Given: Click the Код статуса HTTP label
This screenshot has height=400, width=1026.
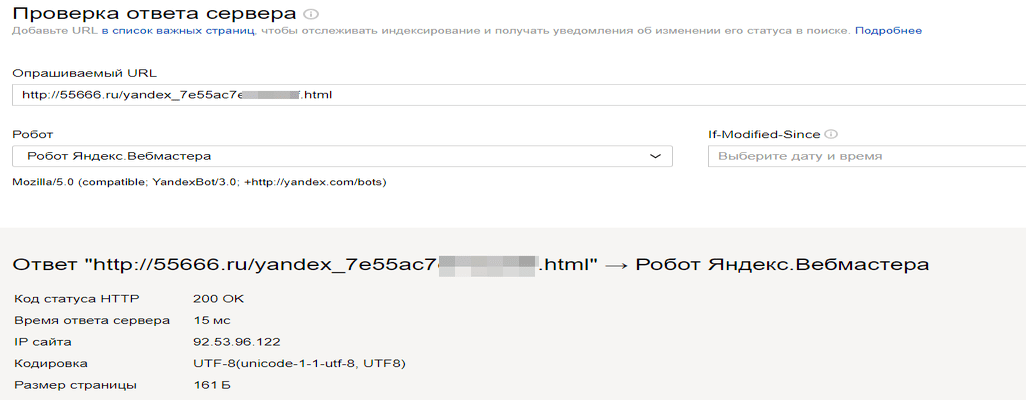Looking at the screenshot, I should pyautogui.click(x=76, y=298).
